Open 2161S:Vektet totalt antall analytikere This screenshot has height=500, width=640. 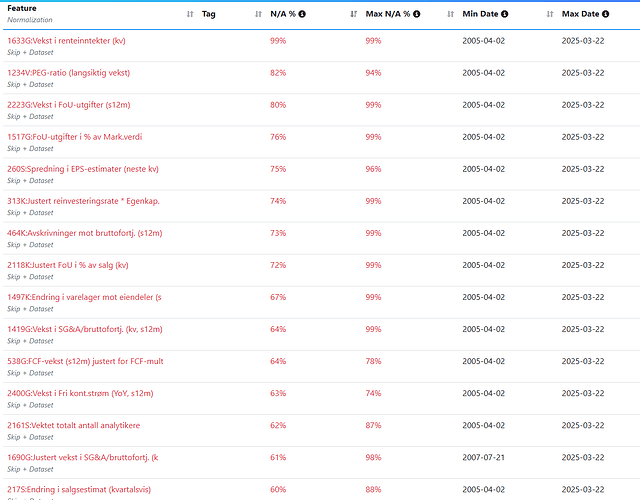tap(73, 425)
